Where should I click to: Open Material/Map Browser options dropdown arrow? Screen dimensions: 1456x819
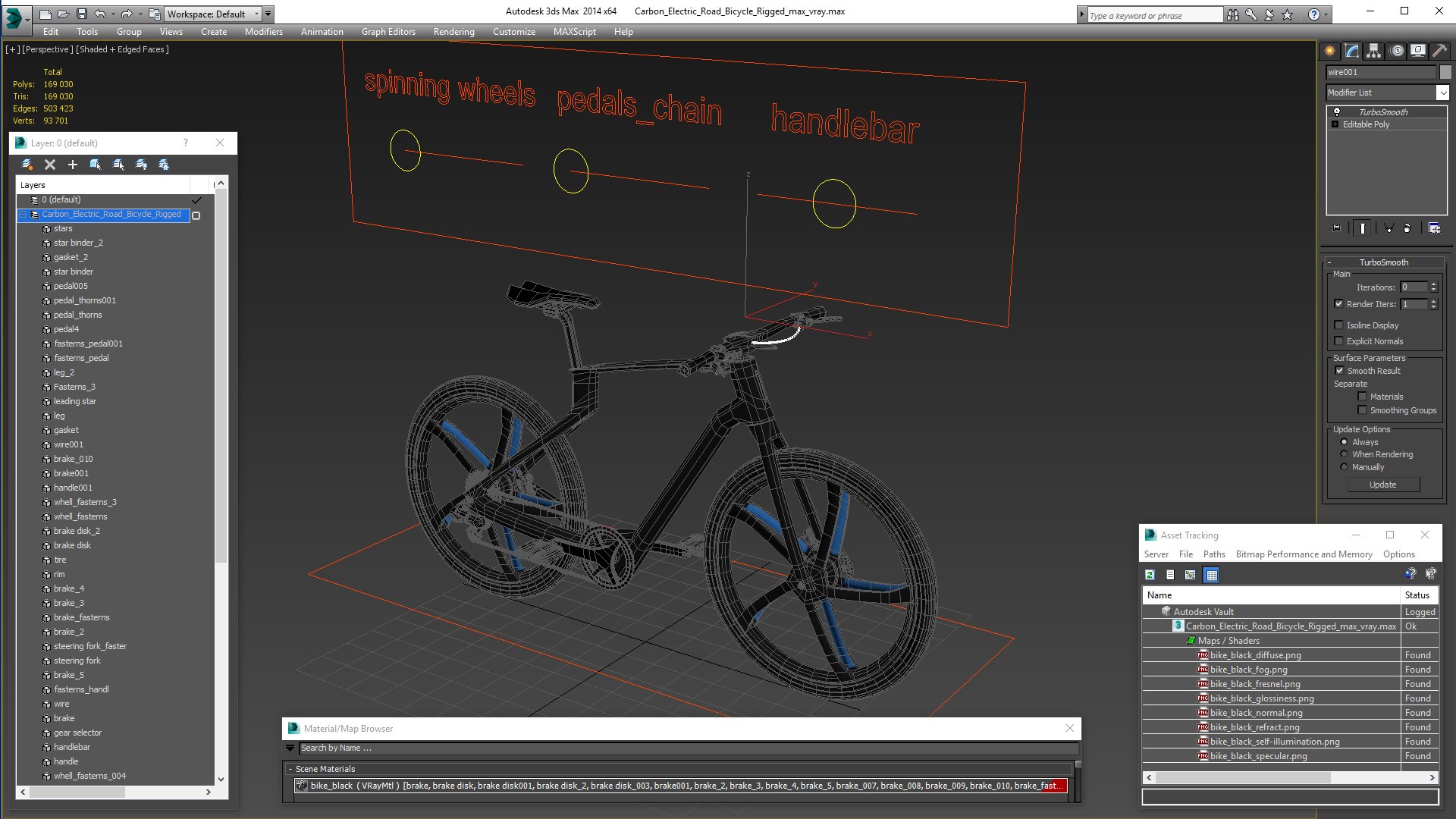tap(290, 748)
